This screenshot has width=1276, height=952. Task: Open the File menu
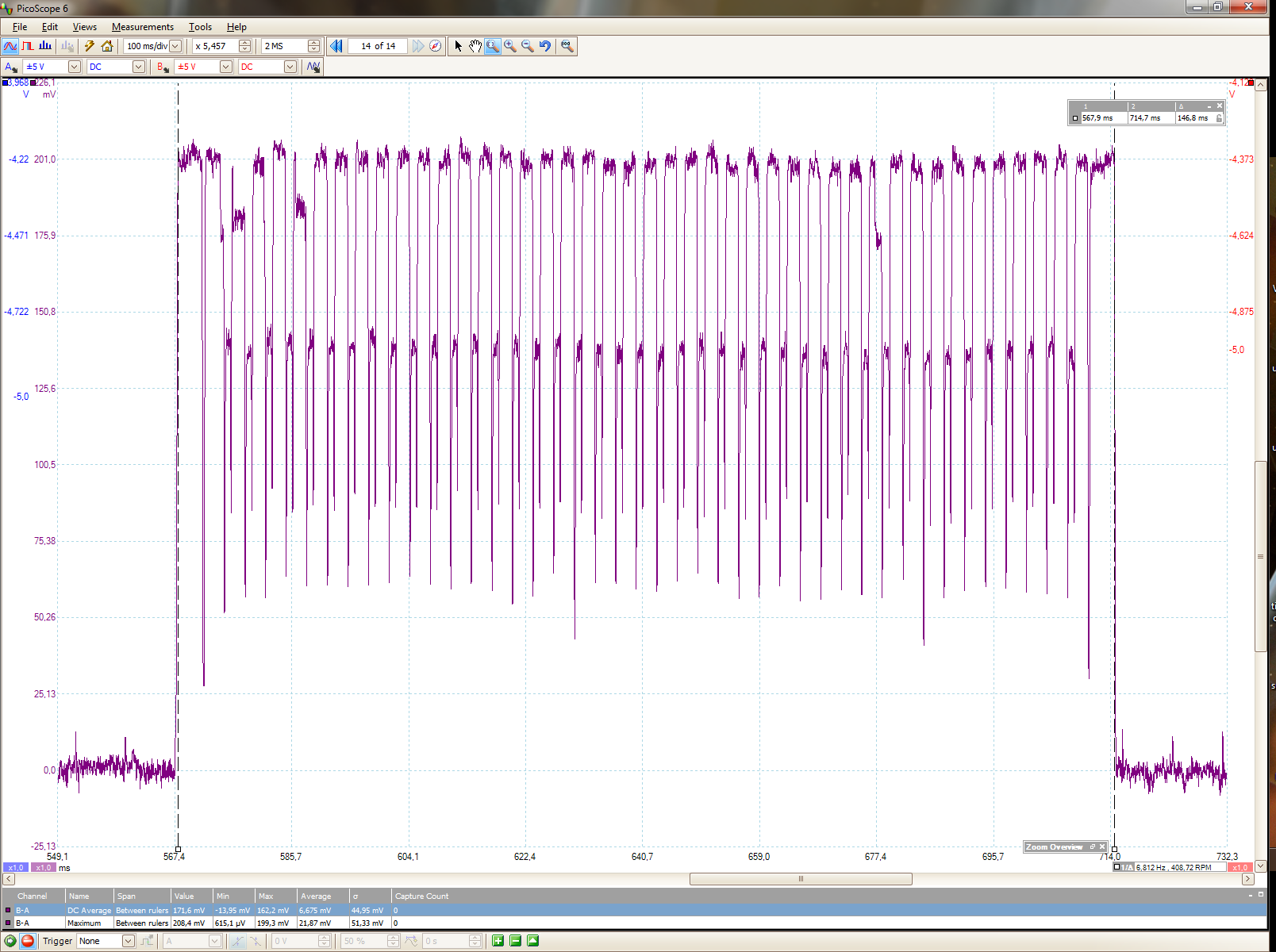click(20, 27)
